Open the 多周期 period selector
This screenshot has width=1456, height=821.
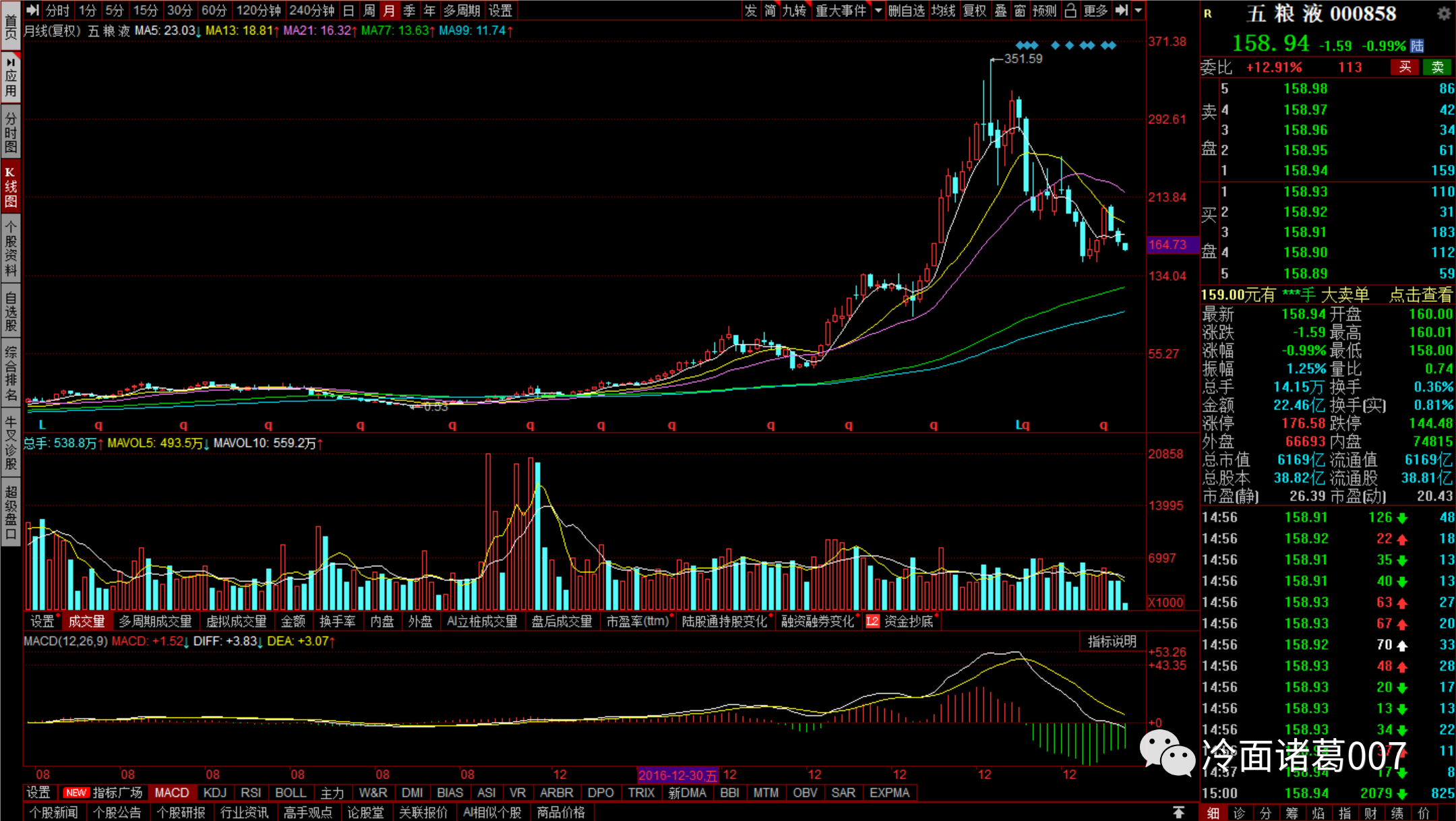[x=462, y=11]
